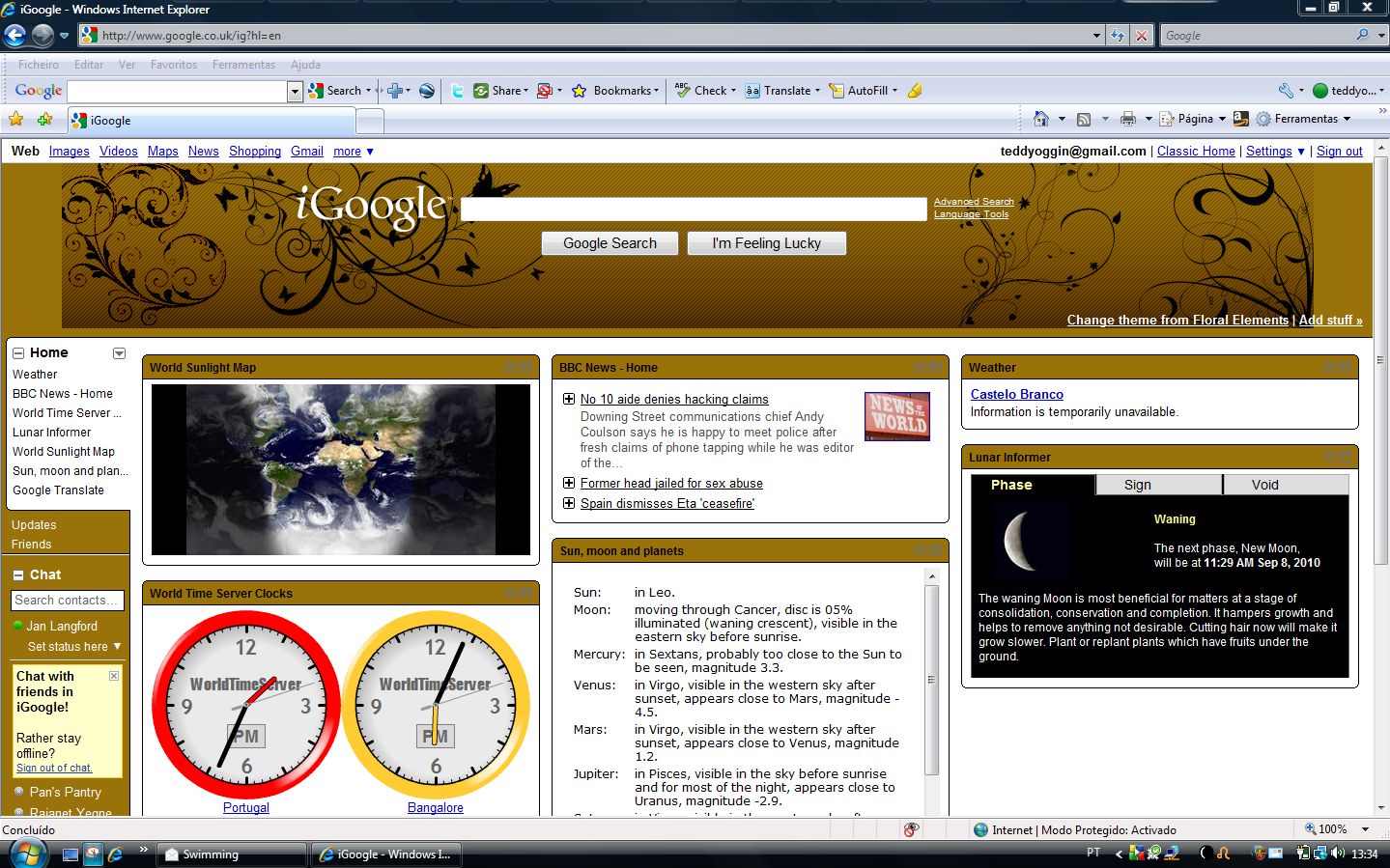This screenshot has height=868, width=1390.
Task: Click the Windows Start orb
Action: click(x=28, y=854)
